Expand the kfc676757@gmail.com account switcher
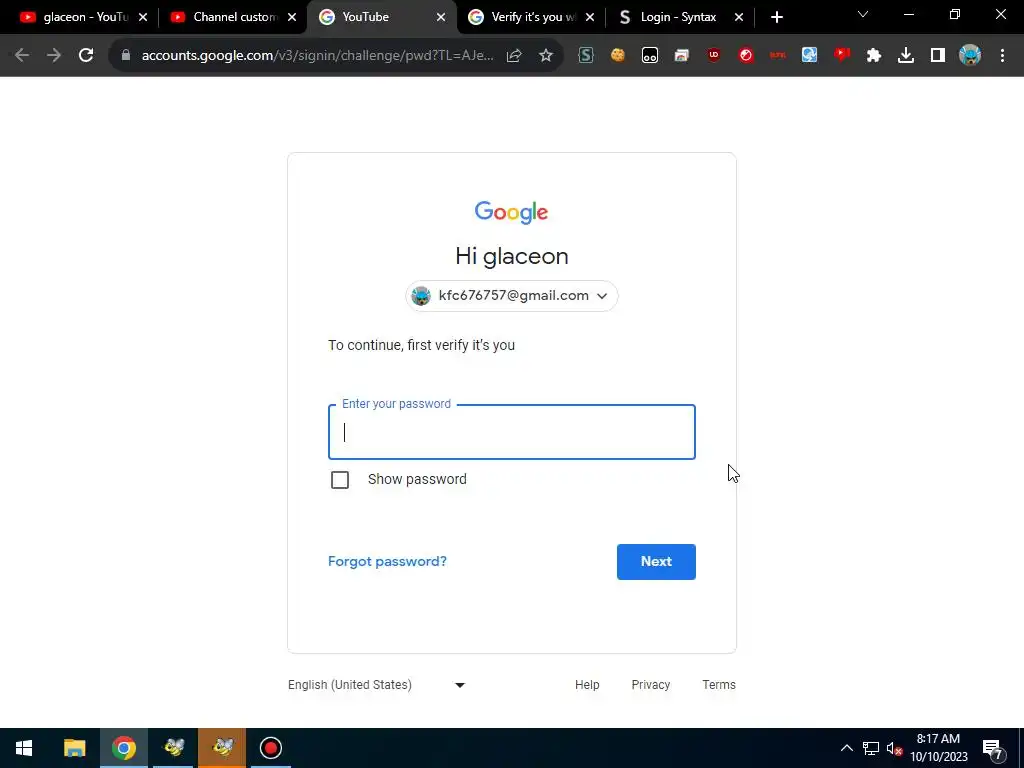Screen dimensions: 1024x768 click(512, 296)
